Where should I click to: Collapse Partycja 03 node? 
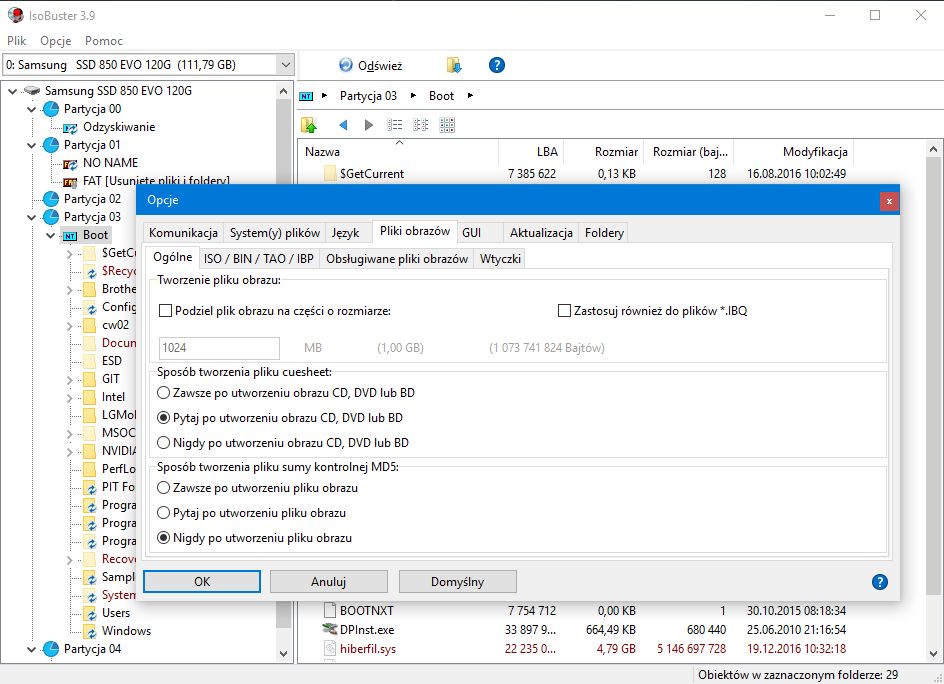coord(32,217)
